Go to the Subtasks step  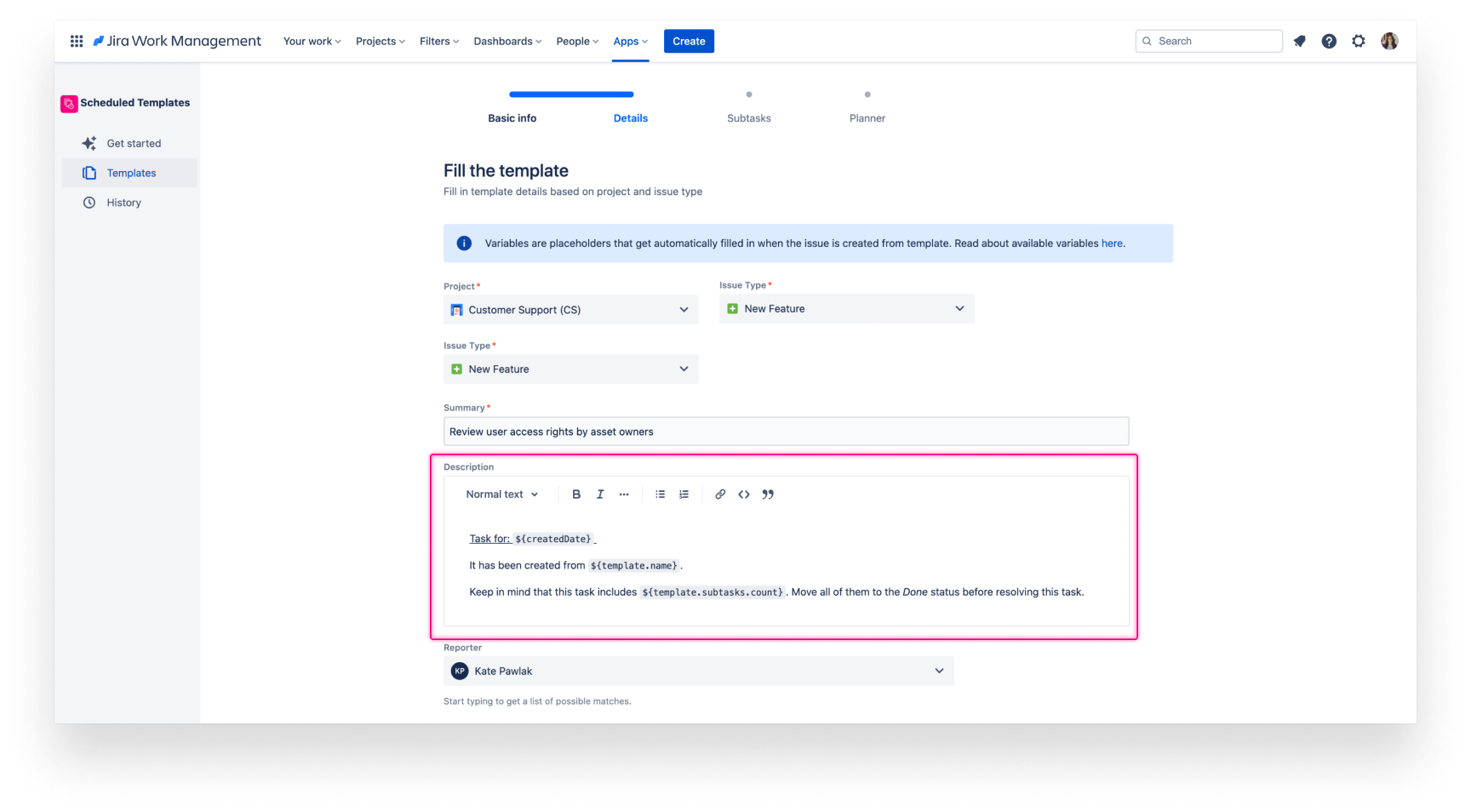748,118
